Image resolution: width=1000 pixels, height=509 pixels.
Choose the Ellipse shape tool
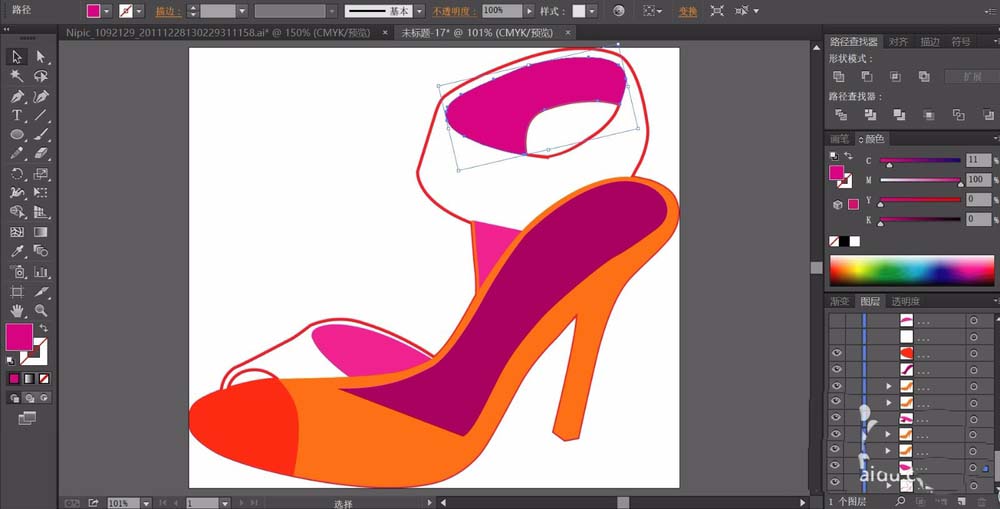pyautogui.click(x=17, y=135)
